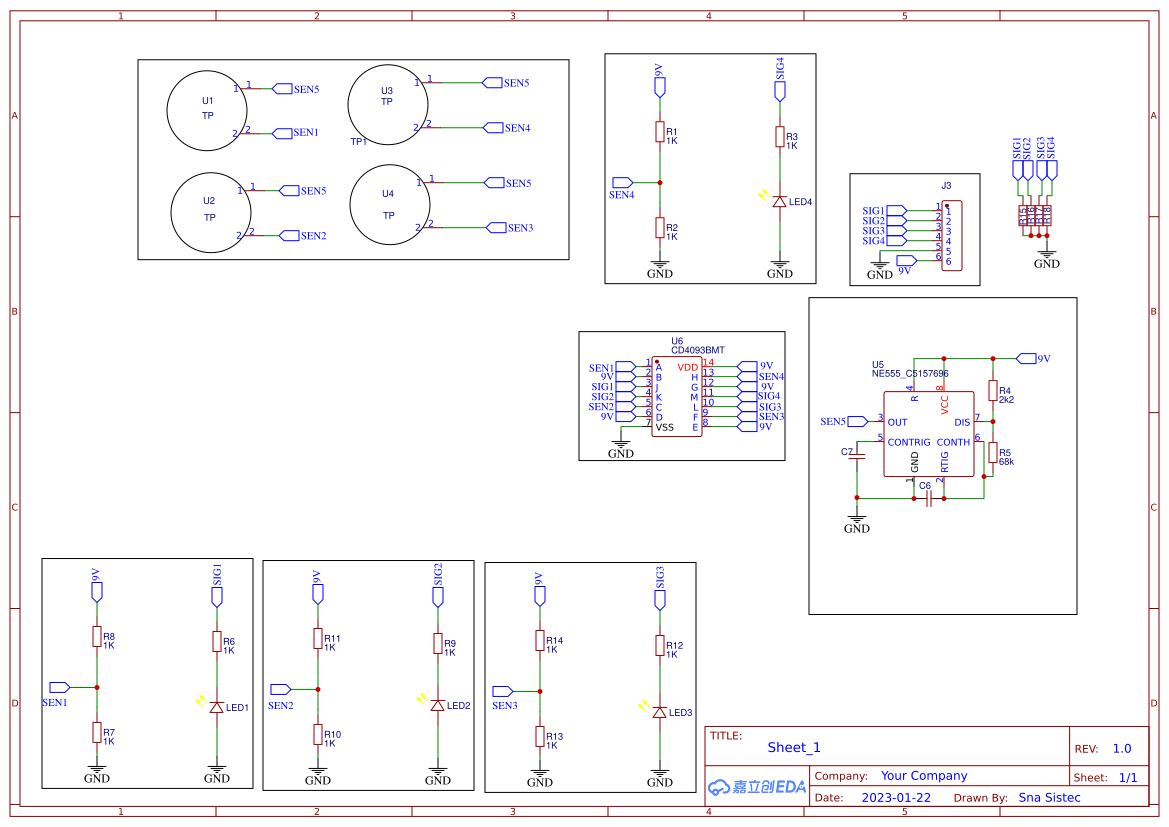Viewport: 1169px width, 827px height.
Task: Select the SIG4 net label above R3
Action: (779, 89)
